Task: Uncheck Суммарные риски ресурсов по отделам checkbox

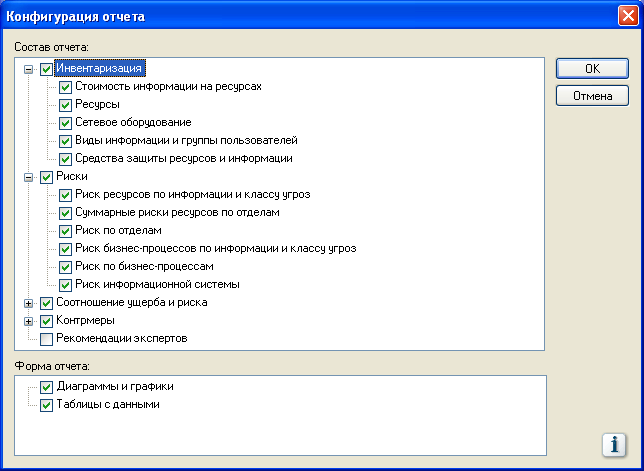Action: coord(65,213)
